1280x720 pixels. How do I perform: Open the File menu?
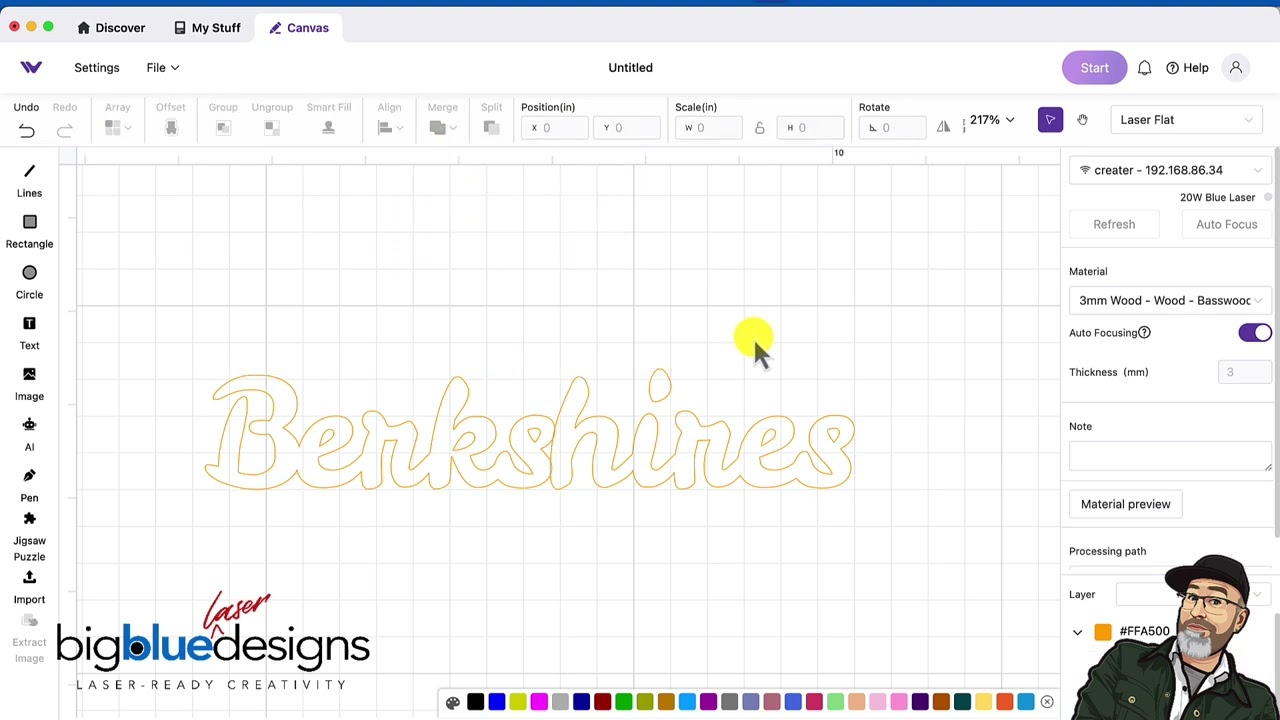[162, 68]
